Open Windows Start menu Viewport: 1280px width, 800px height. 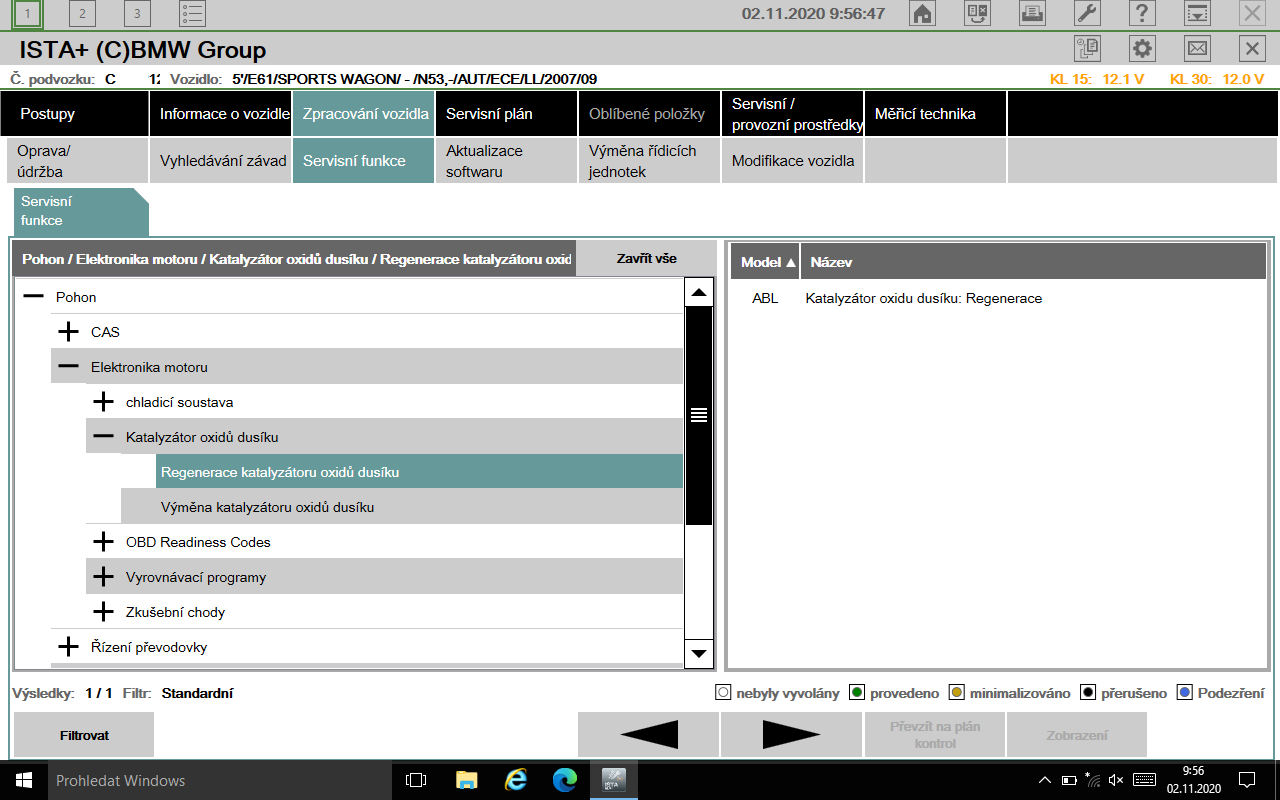[24, 780]
